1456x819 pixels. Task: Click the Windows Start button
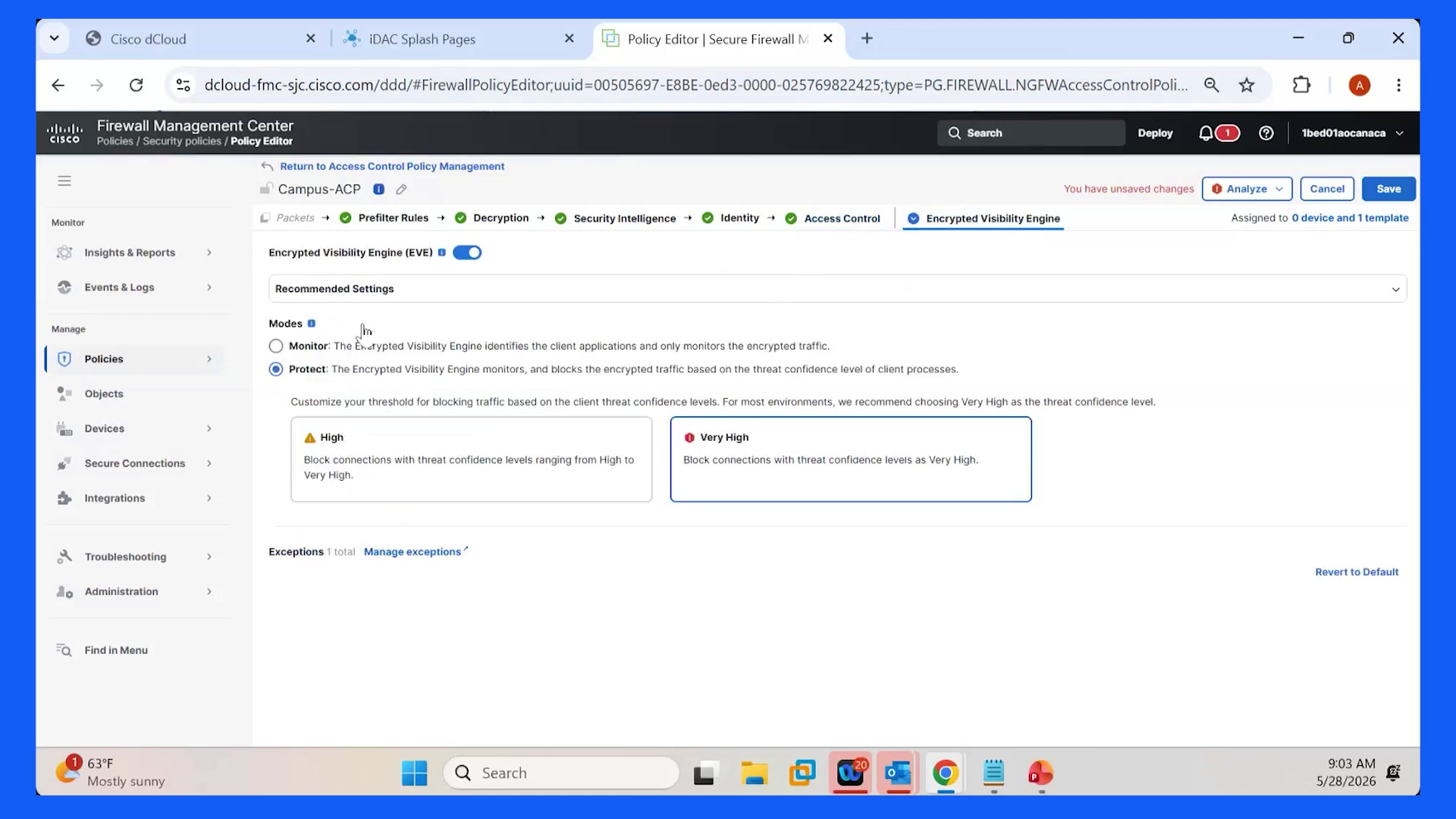(x=414, y=773)
